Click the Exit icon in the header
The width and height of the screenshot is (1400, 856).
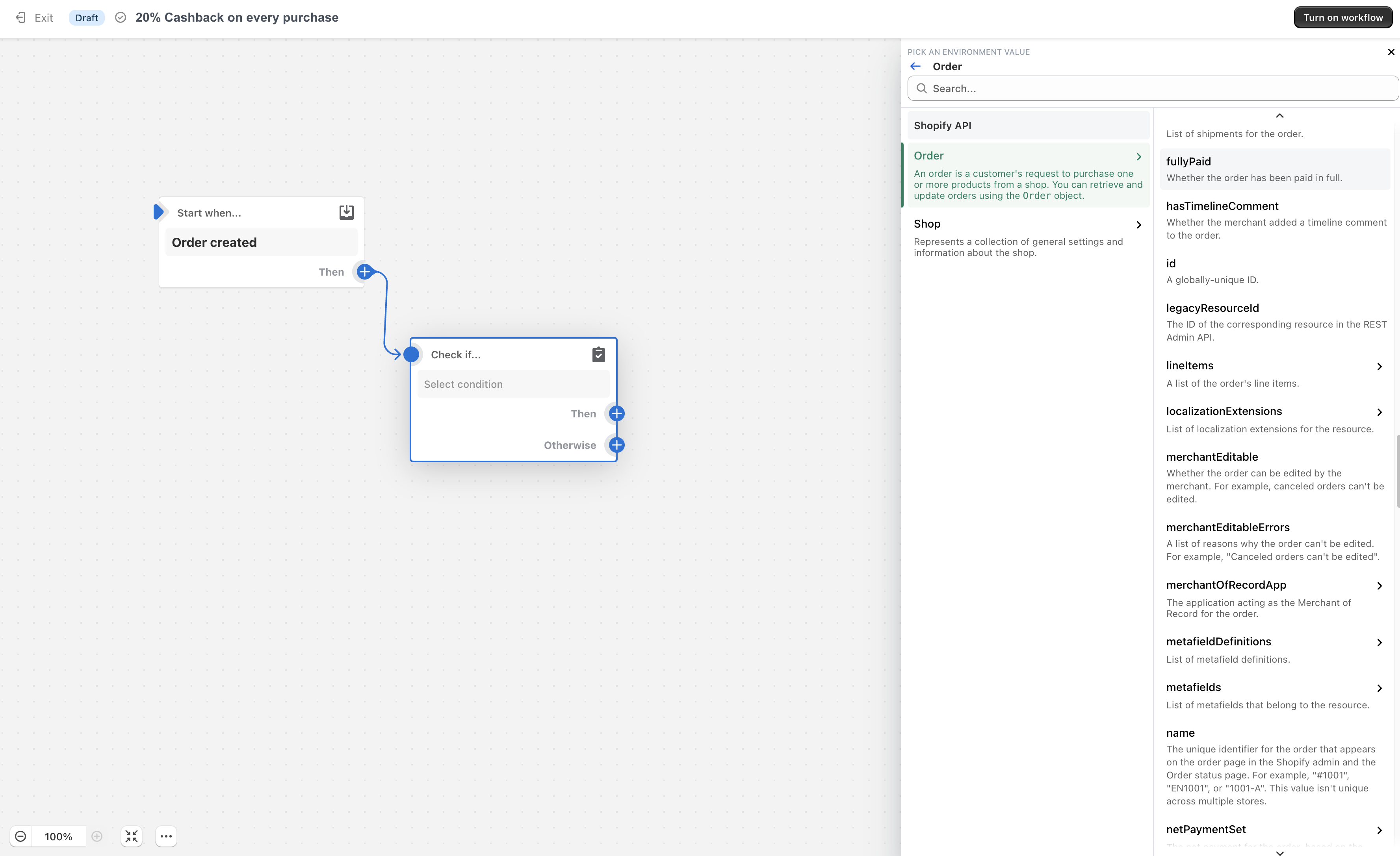click(x=21, y=18)
